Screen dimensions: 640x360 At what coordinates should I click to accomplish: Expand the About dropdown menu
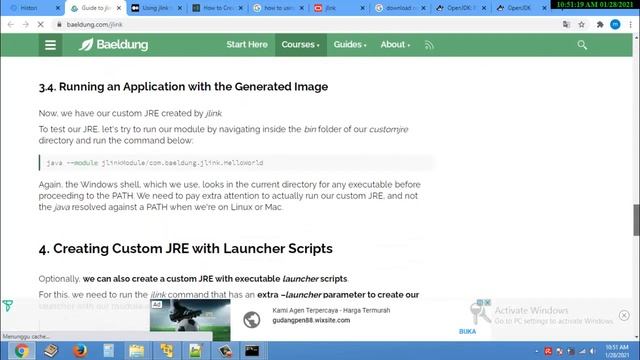pos(395,45)
